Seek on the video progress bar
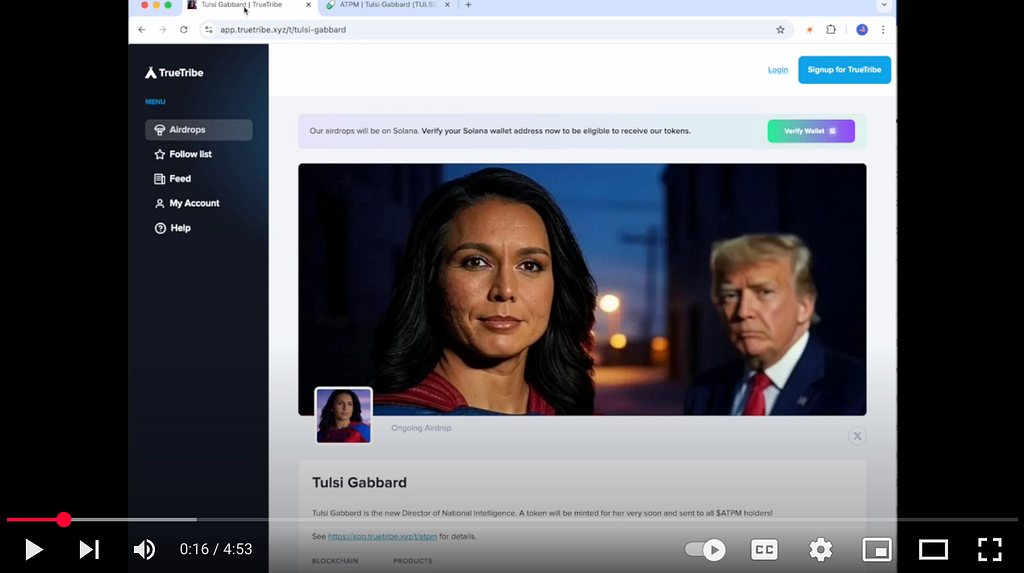 click(512, 519)
